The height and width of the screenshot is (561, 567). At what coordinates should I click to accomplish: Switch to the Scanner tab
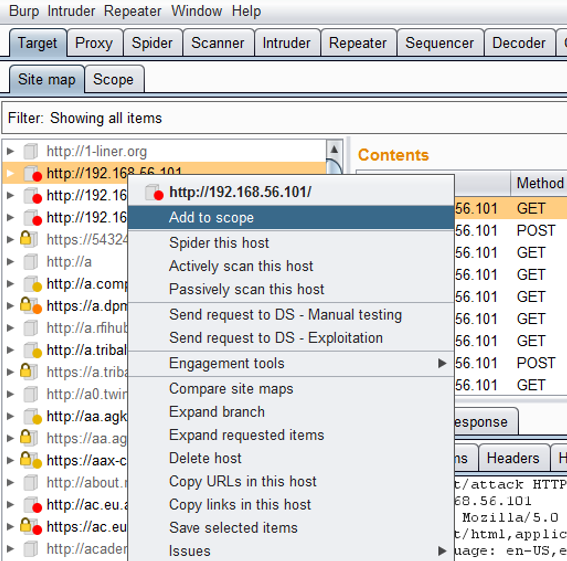(218, 43)
